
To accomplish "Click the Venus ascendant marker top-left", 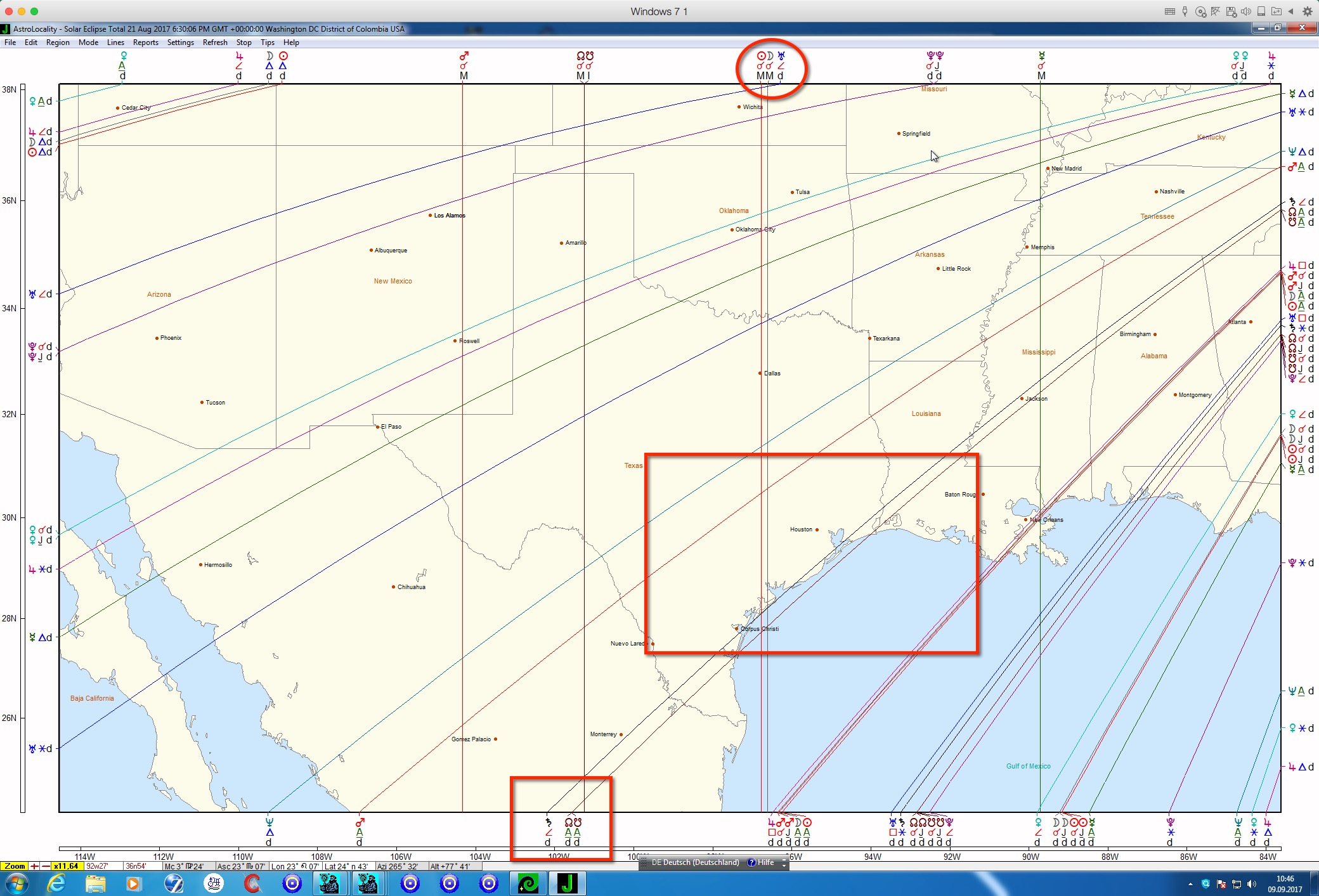I will pyautogui.click(x=123, y=56).
